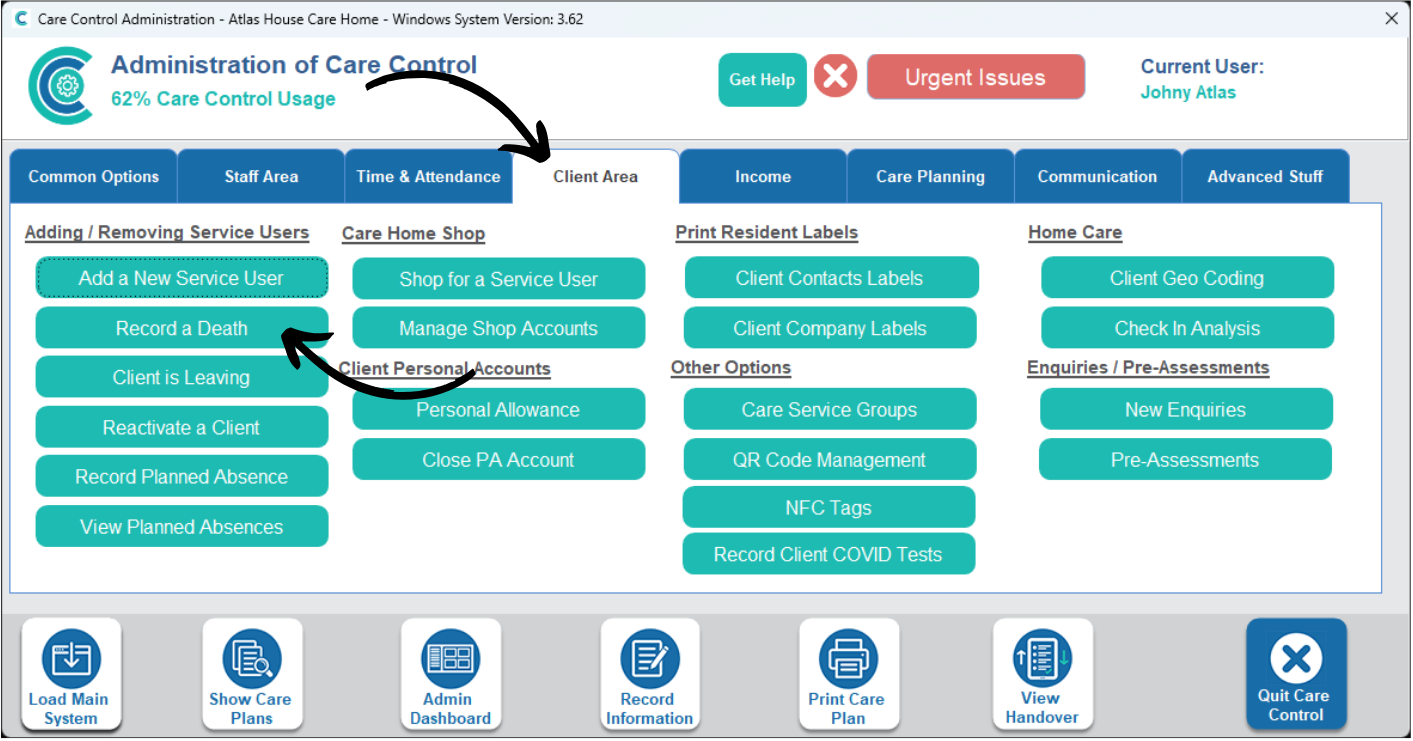Screen dimensions: 1413x741
Task: Open Urgent Issues
Action: (975, 78)
